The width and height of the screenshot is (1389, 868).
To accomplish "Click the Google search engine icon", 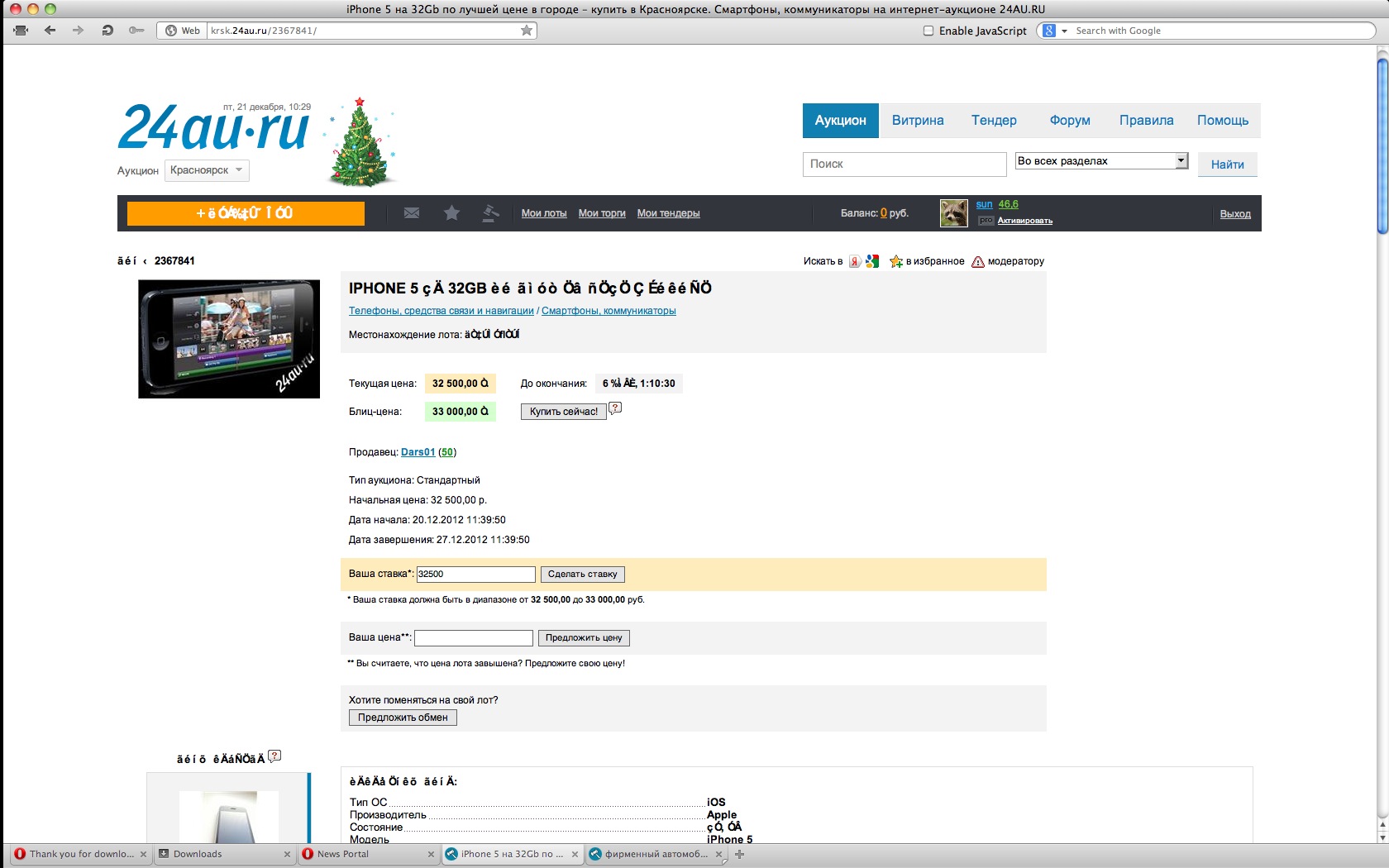I will tap(1049, 31).
